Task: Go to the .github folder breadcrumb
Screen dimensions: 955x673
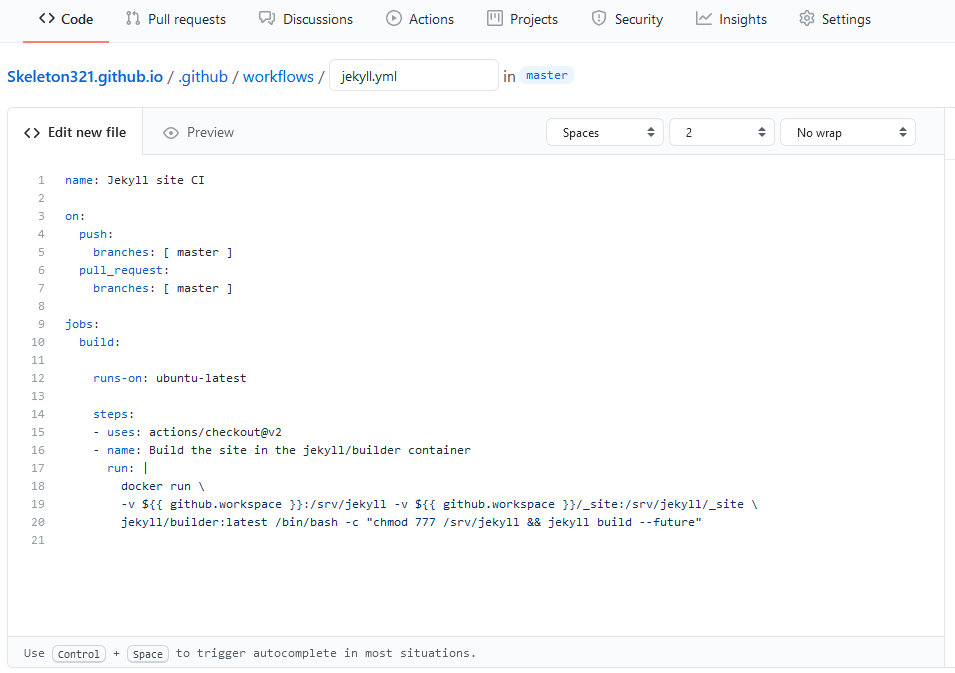Action: 203,76
